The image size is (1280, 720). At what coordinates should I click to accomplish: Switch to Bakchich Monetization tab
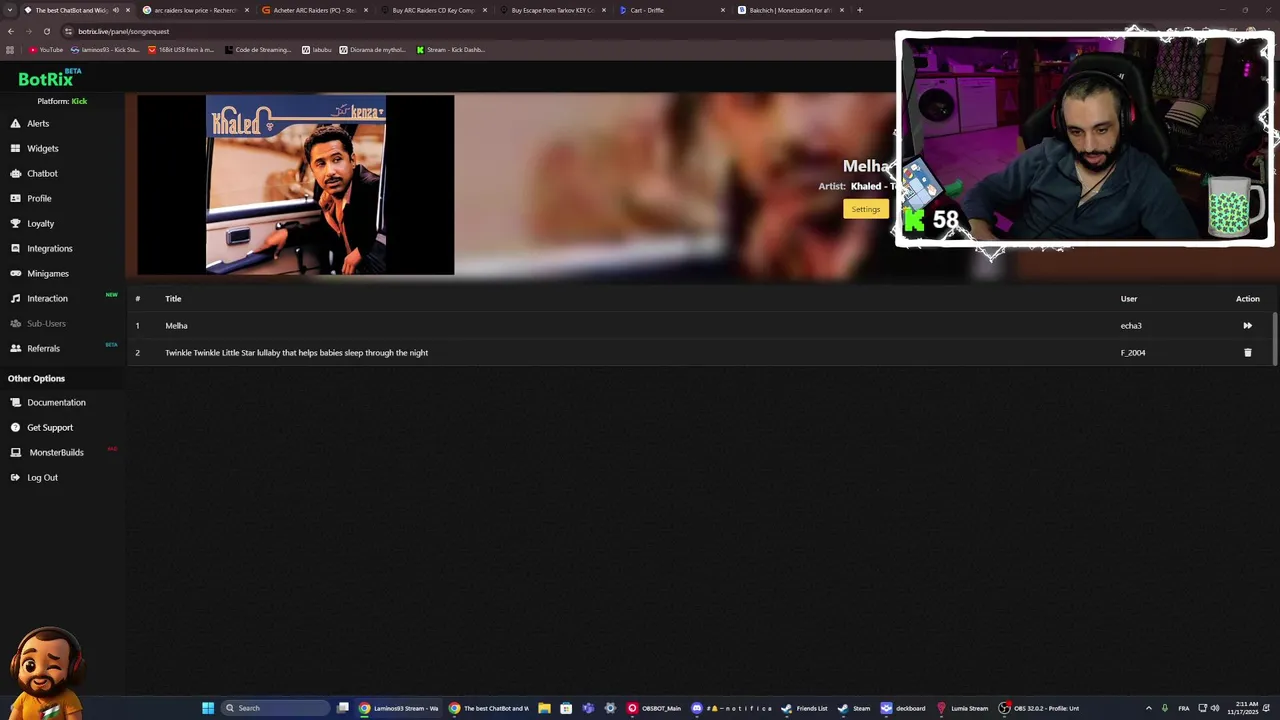pos(790,10)
